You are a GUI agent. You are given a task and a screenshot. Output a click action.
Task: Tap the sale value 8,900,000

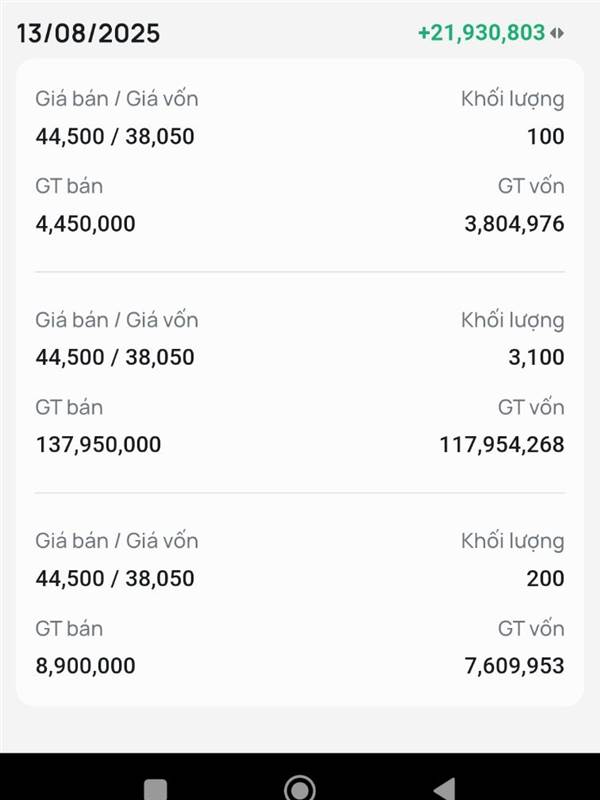[x=85, y=665]
